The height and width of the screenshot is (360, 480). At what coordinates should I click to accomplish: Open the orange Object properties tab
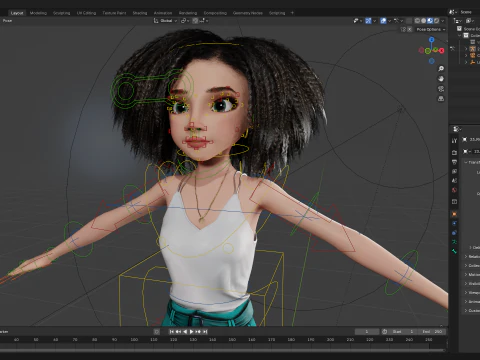click(x=454, y=214)
